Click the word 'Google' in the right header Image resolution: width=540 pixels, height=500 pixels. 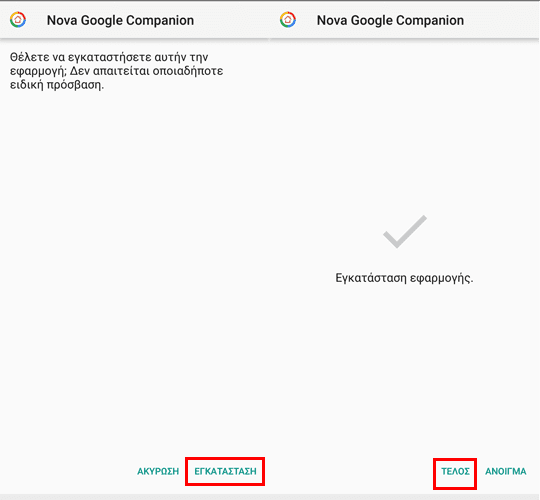pos(372,20)
